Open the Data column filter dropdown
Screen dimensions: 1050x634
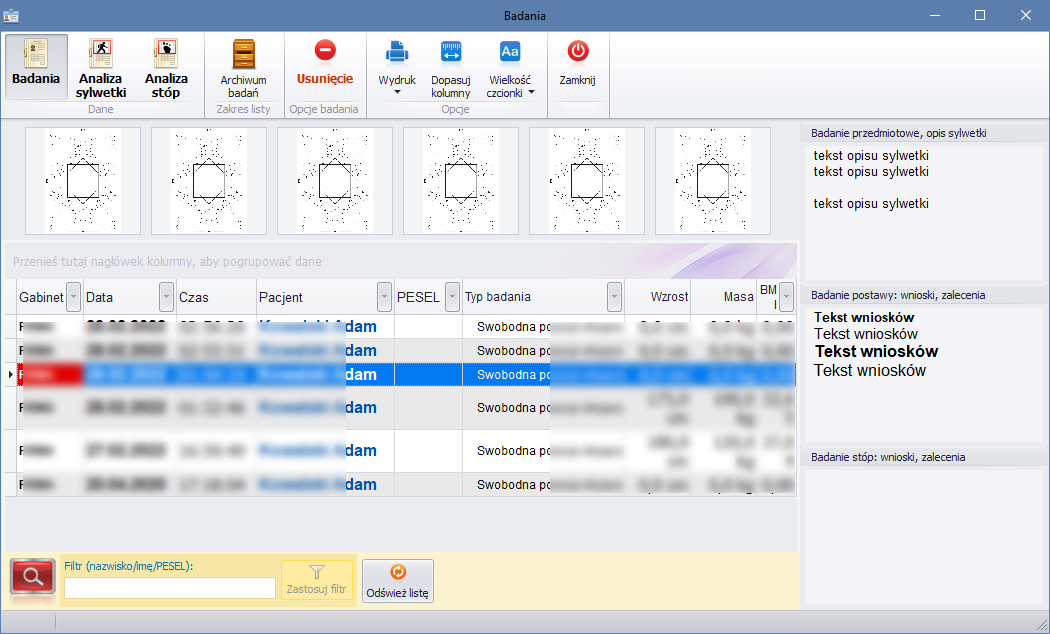pos(166,297)
